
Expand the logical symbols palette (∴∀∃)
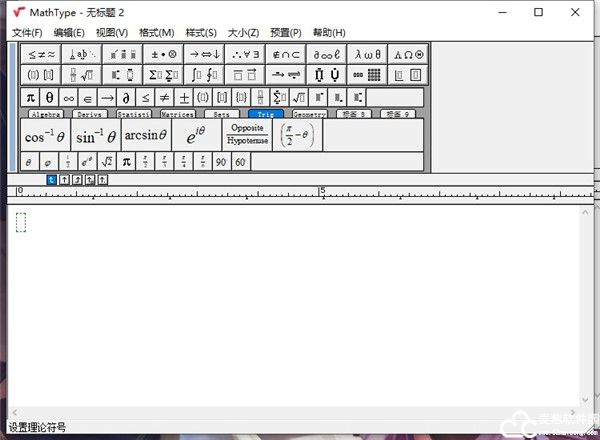[245, 54]
